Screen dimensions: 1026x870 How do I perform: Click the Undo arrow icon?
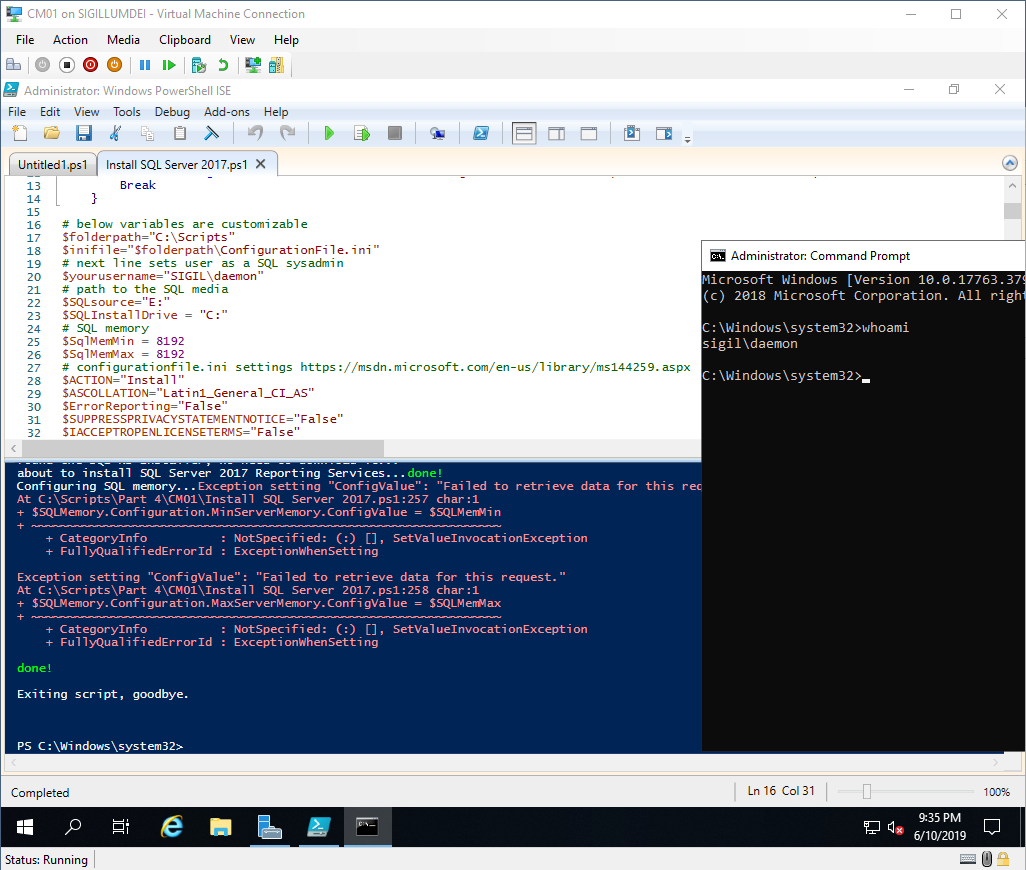(255, 133)
